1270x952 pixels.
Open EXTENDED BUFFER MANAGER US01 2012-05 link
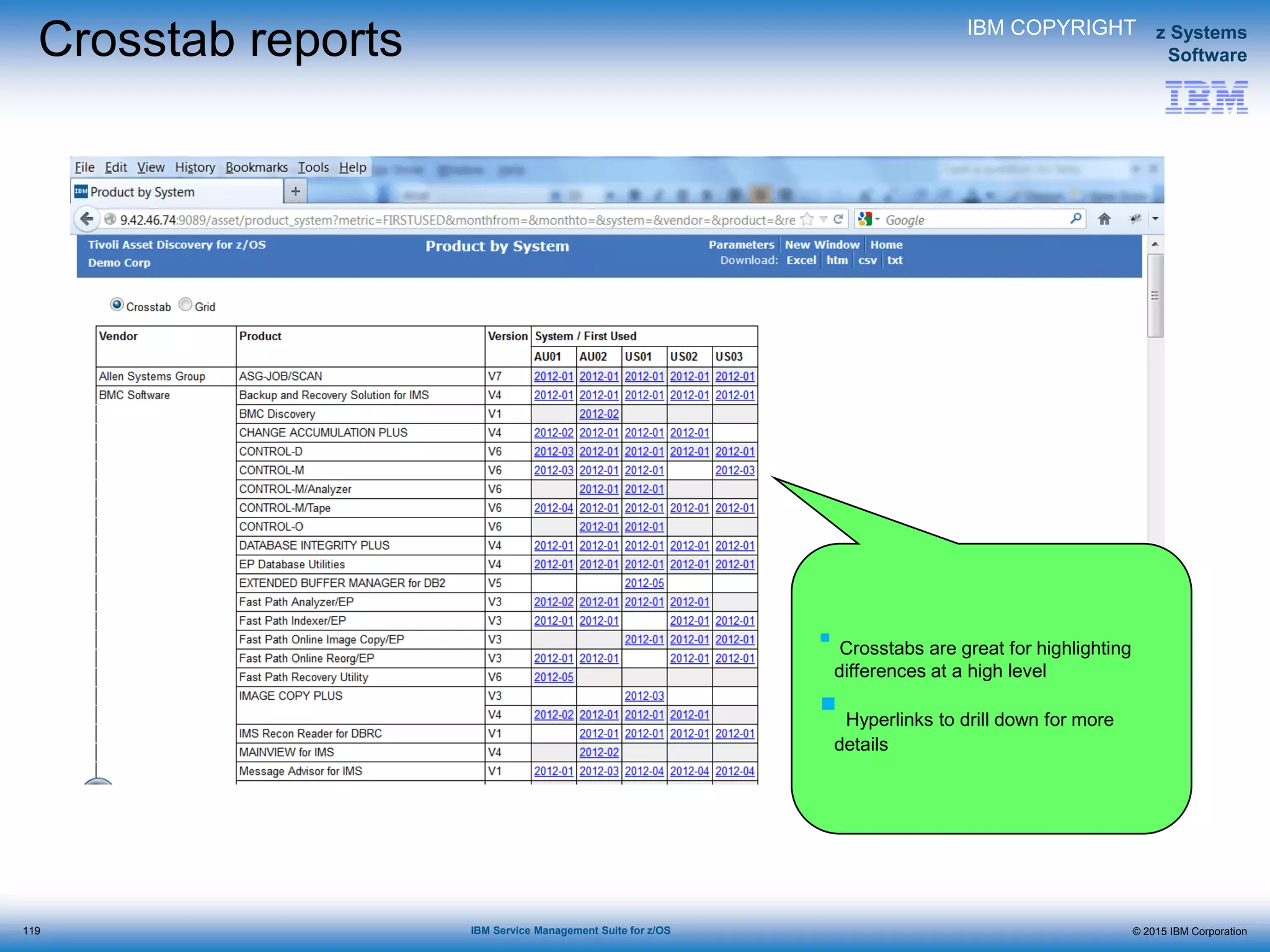pyautogui.click(x=644, y=583)
